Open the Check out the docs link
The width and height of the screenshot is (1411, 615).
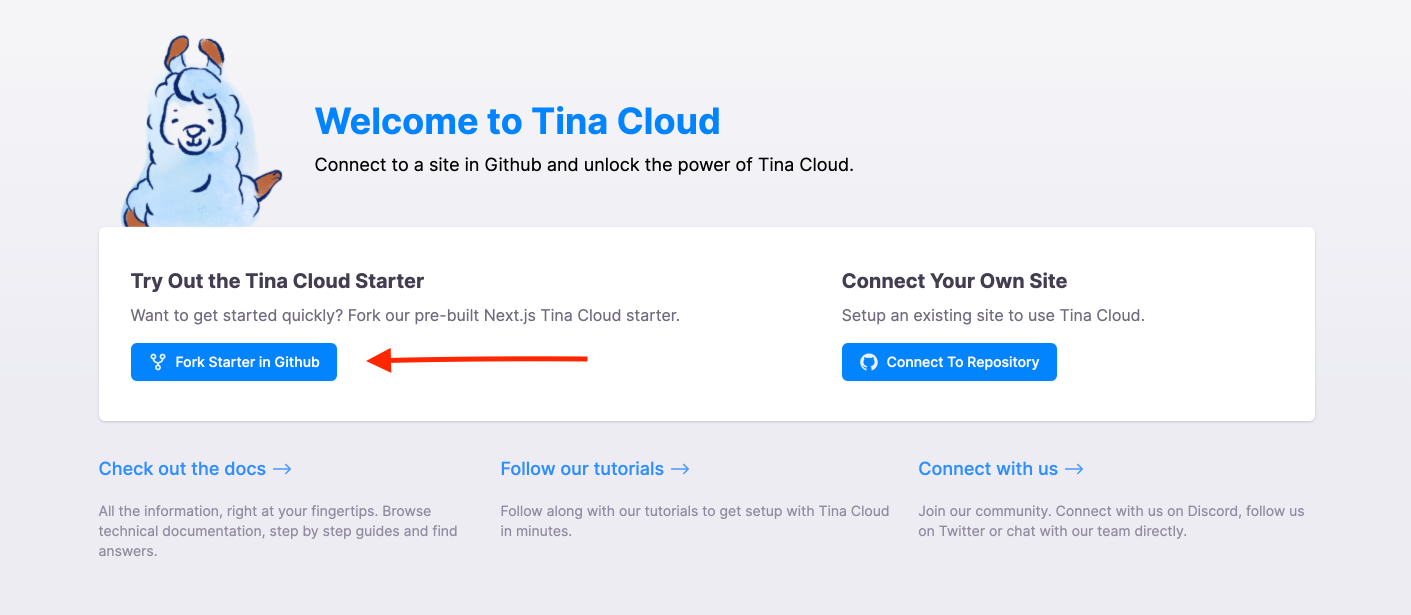[x=195, y=469]
